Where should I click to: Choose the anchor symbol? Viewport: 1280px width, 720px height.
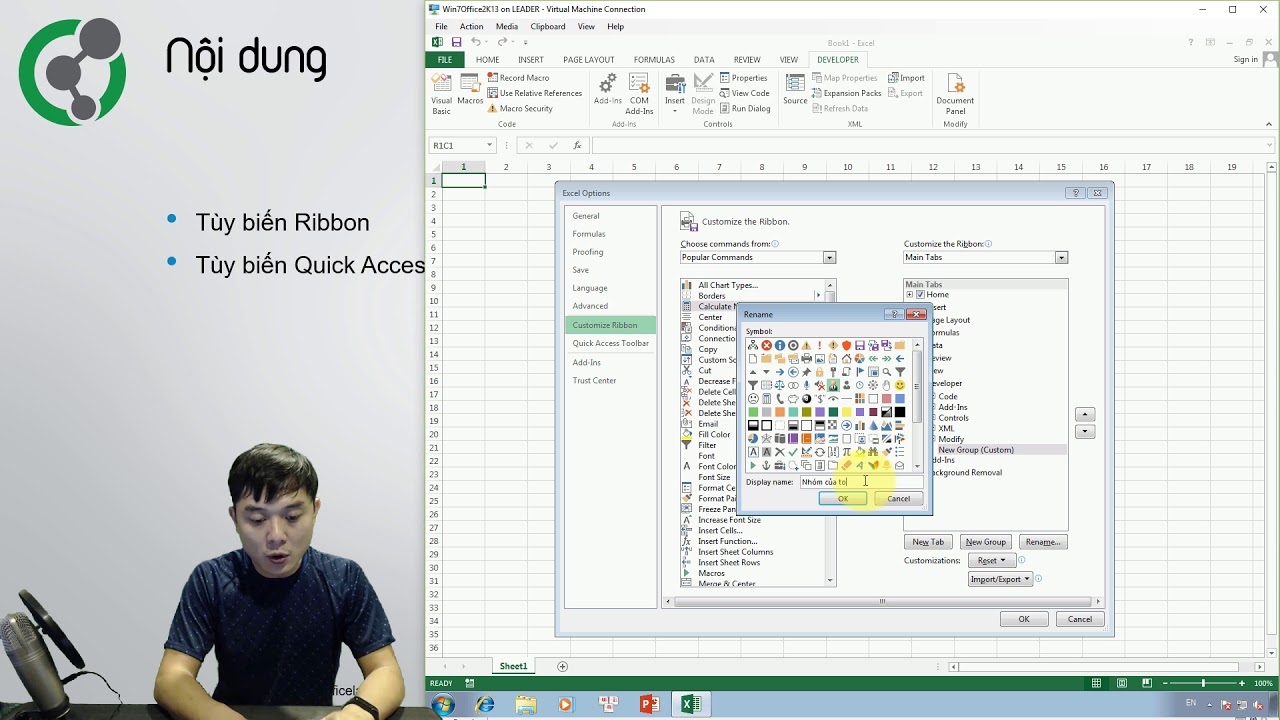click(767, 465)
